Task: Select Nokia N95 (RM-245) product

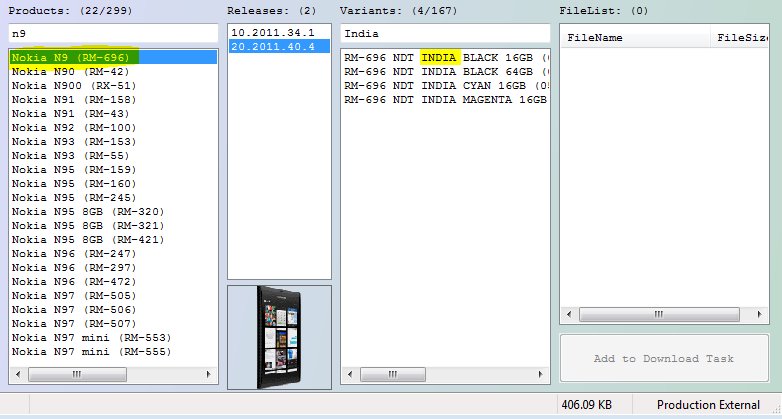Action: [x=113, y=197]
